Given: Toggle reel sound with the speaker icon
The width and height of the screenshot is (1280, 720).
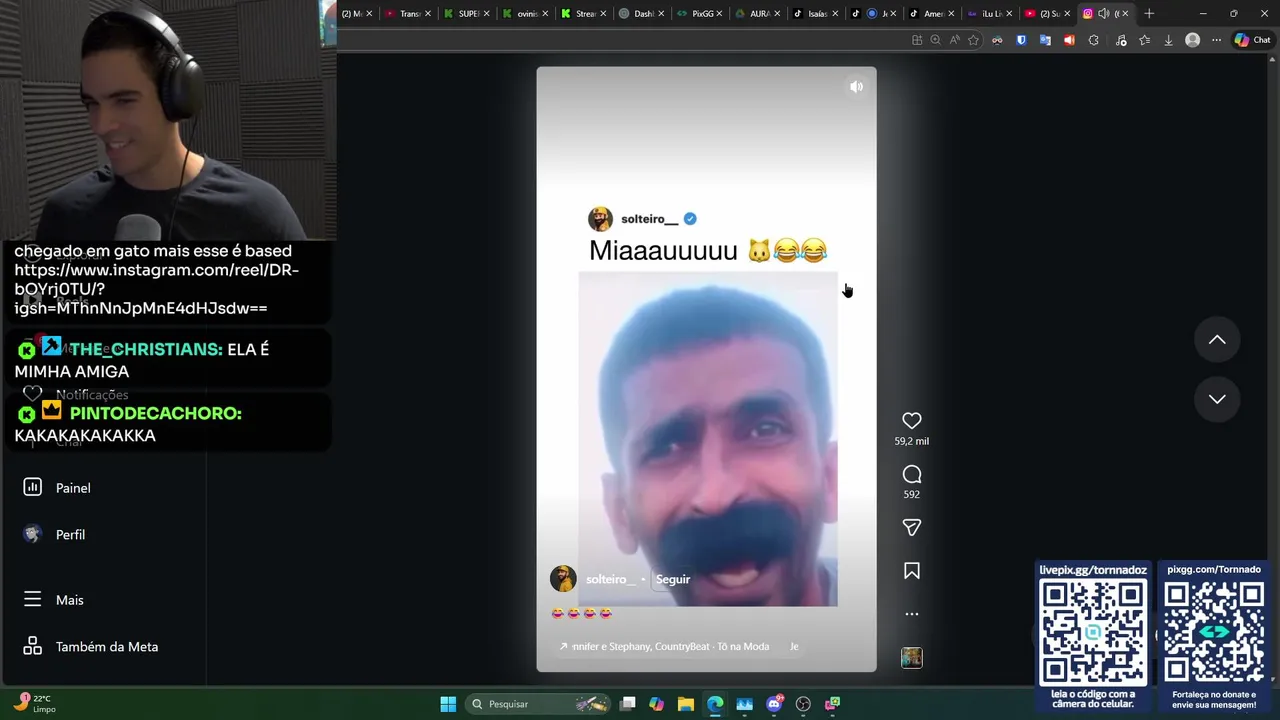Looking at the screenshot, I should [x=856, y=87].
